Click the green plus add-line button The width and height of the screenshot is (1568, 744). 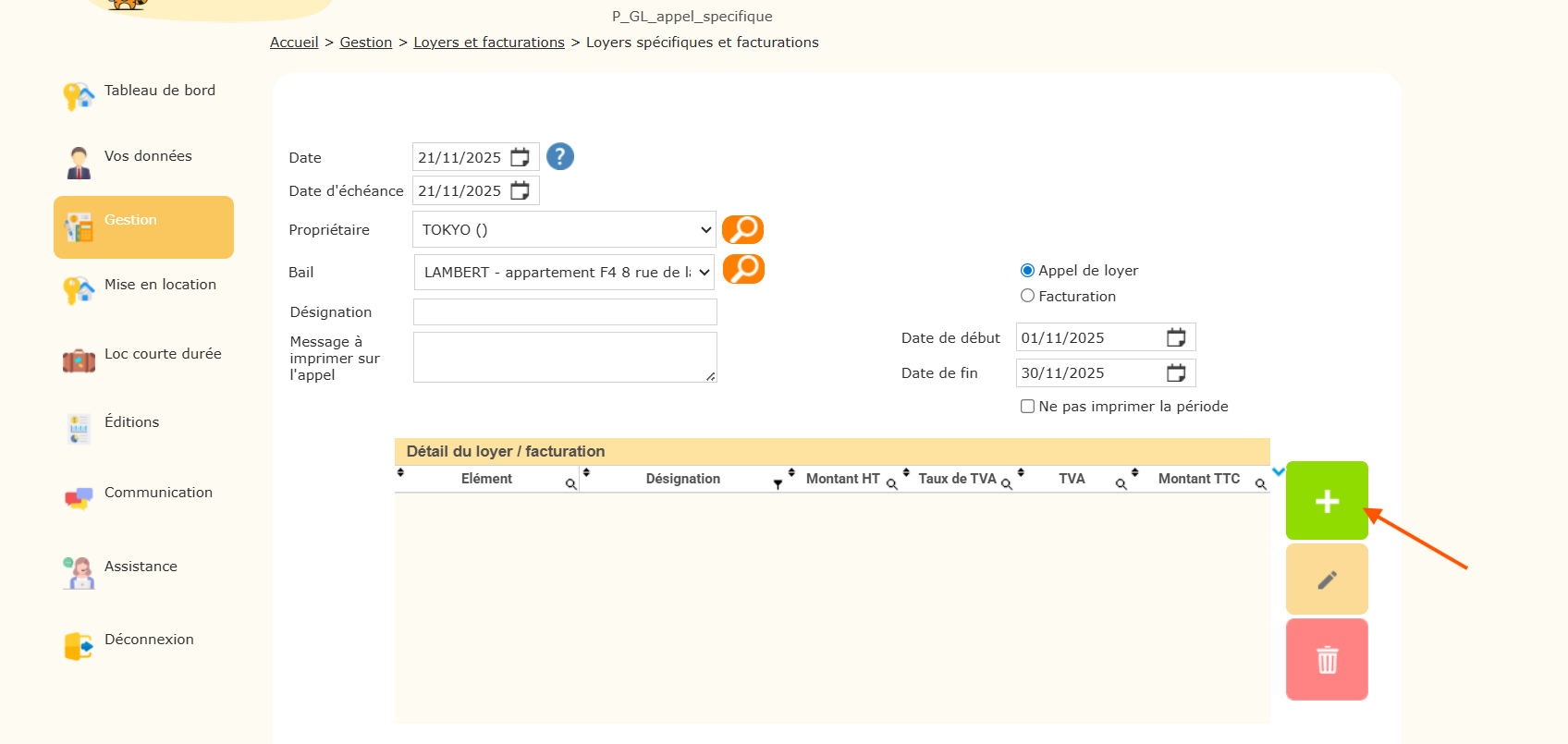click(1326, 501)
